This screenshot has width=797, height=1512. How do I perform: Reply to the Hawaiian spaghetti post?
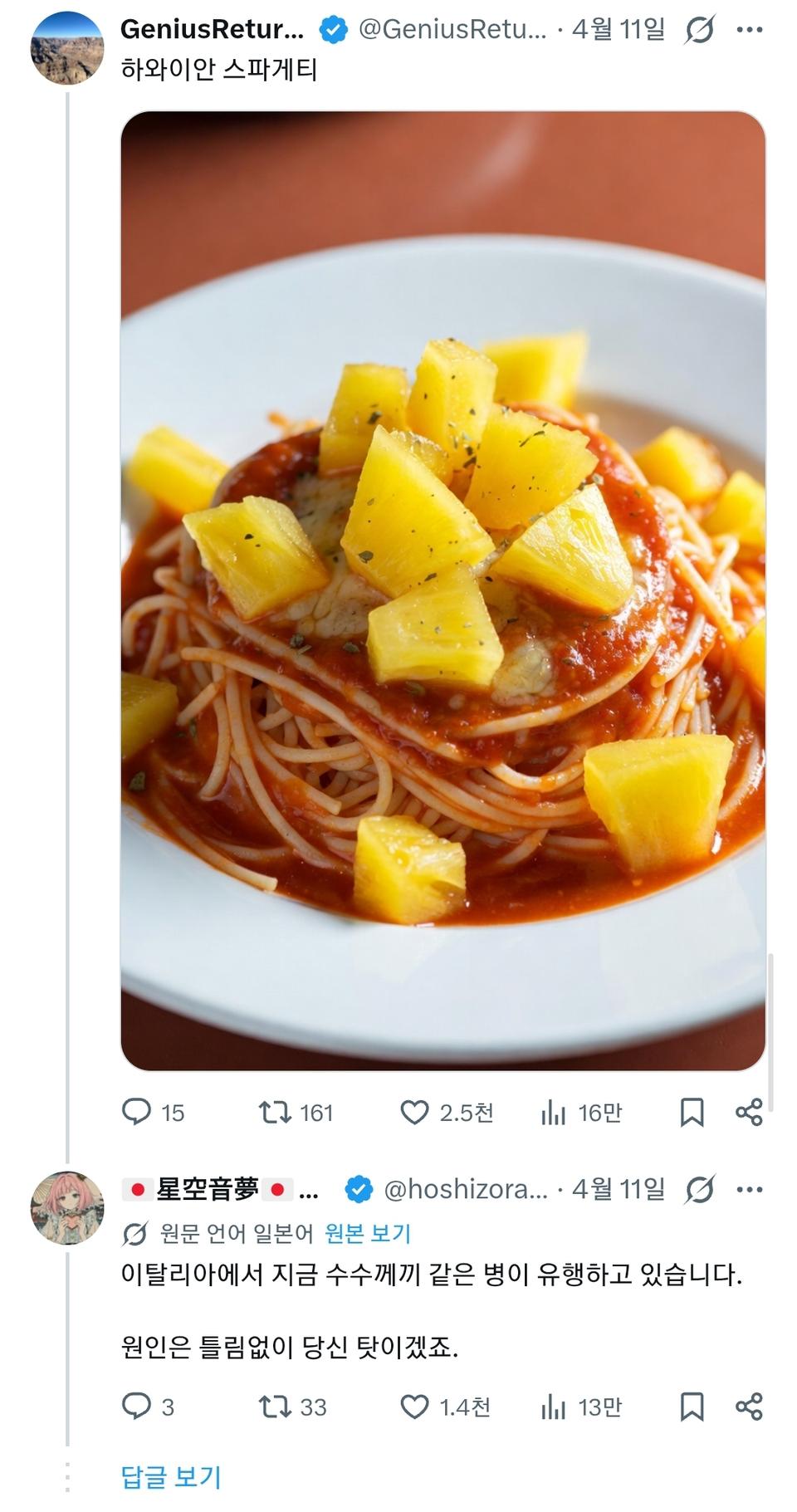137,1112
